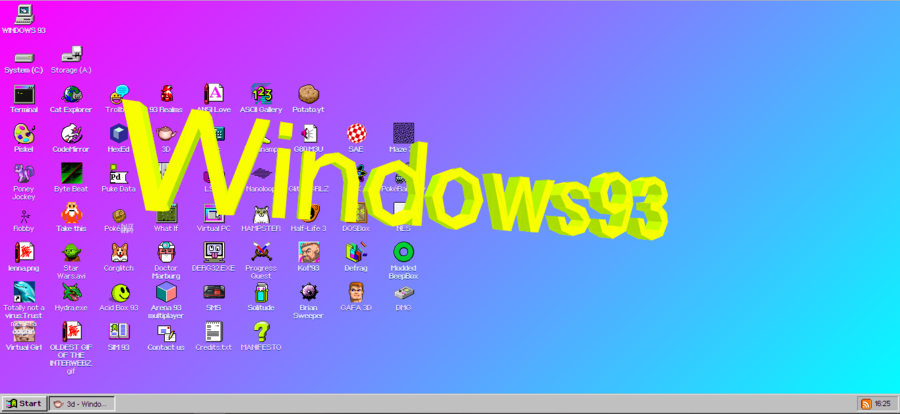Launch Arena 93 multiplayer
This screenshot has height=414, width=900.
tap(166, 292)
